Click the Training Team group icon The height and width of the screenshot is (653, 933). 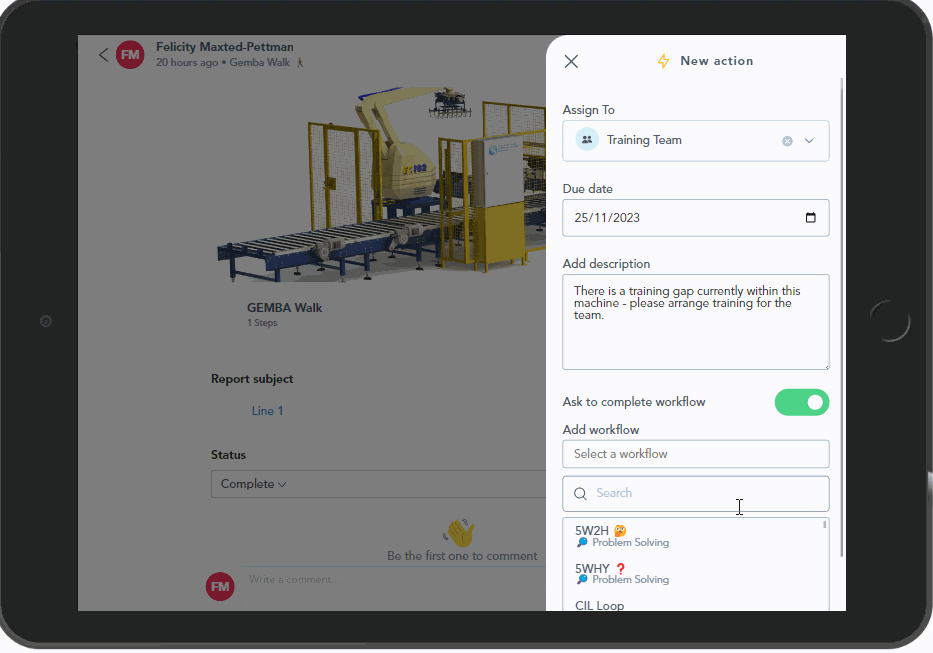click(587, 140)
